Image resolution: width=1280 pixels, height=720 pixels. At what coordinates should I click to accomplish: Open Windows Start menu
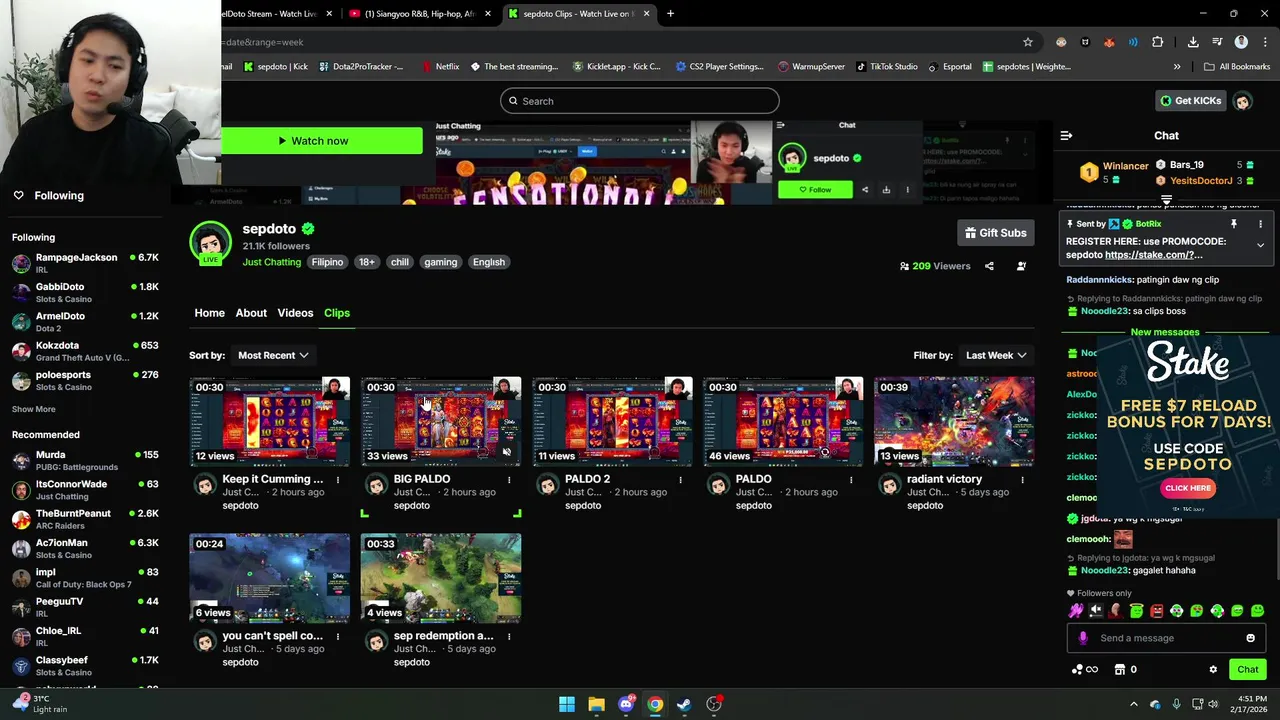tap(567, 704)
